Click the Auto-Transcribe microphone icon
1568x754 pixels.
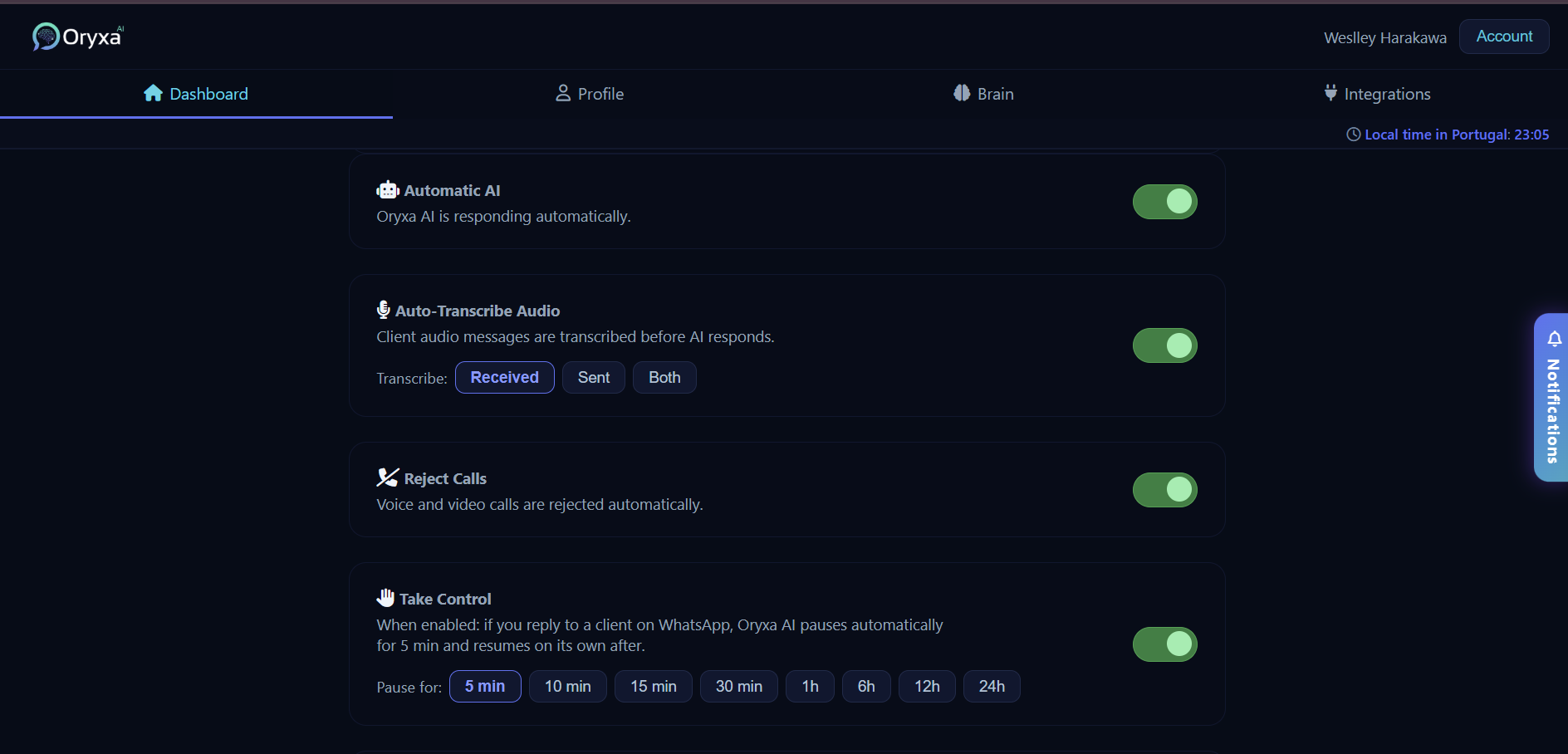pos(383,310)
